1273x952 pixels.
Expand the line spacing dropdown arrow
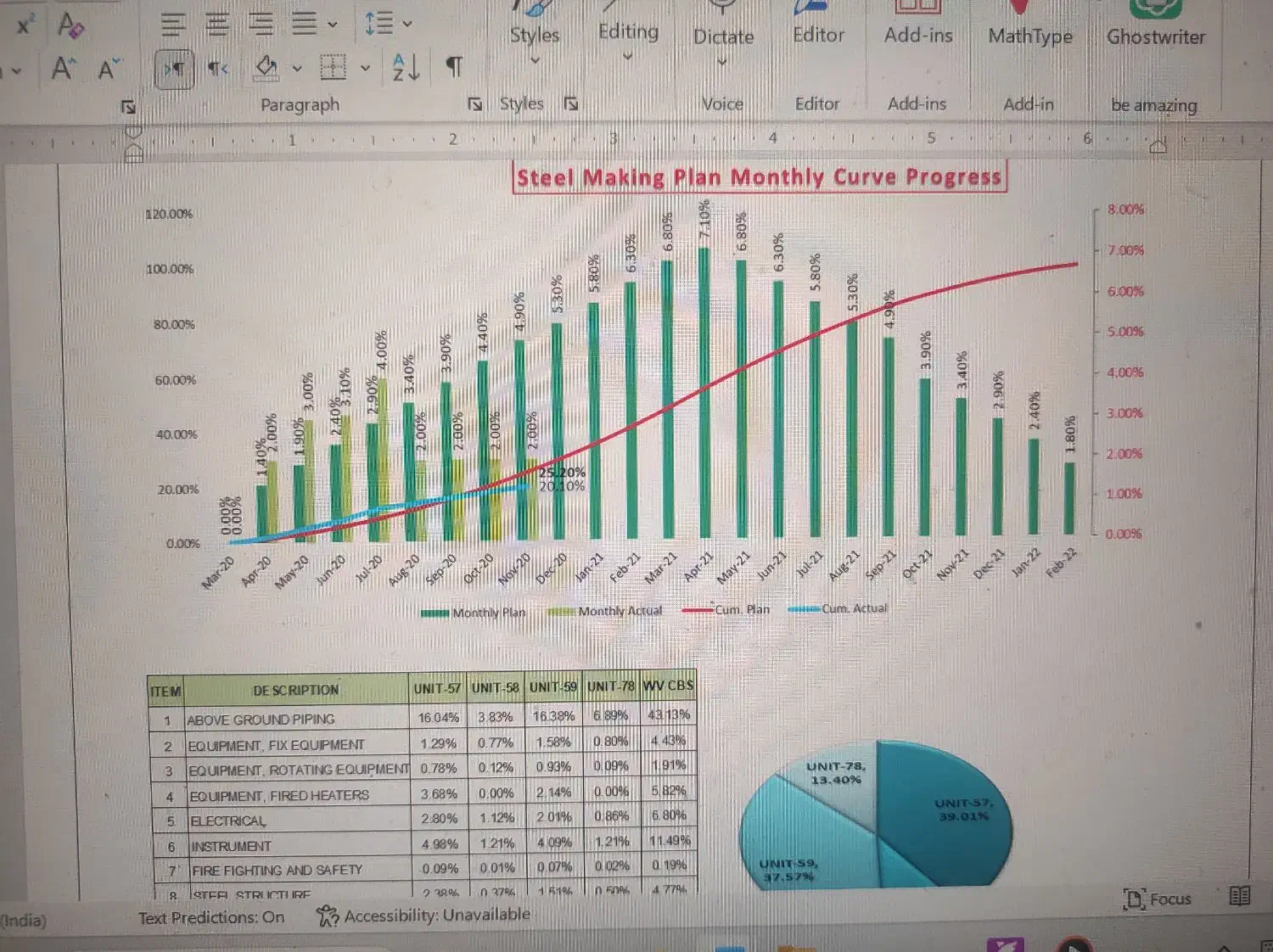pos(407,24)
